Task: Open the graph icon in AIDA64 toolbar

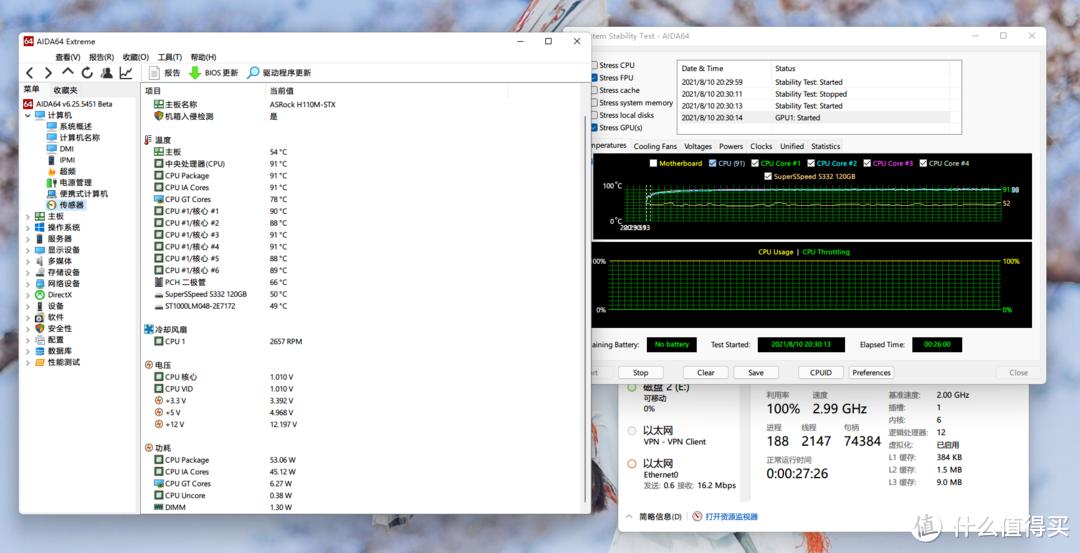Action: pyautogui.click(x=126, y=72)
